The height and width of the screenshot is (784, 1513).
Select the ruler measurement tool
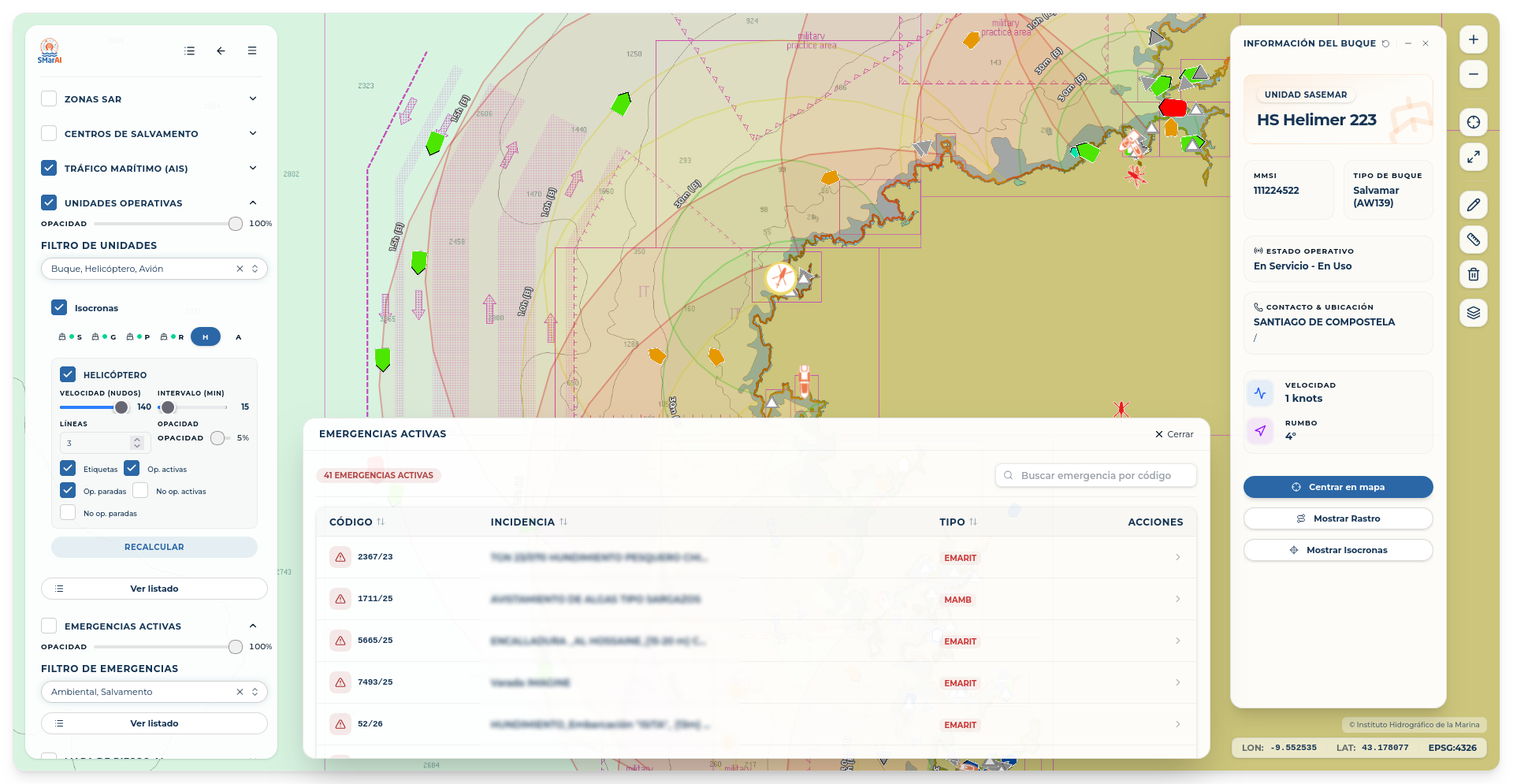point(1473,240)
